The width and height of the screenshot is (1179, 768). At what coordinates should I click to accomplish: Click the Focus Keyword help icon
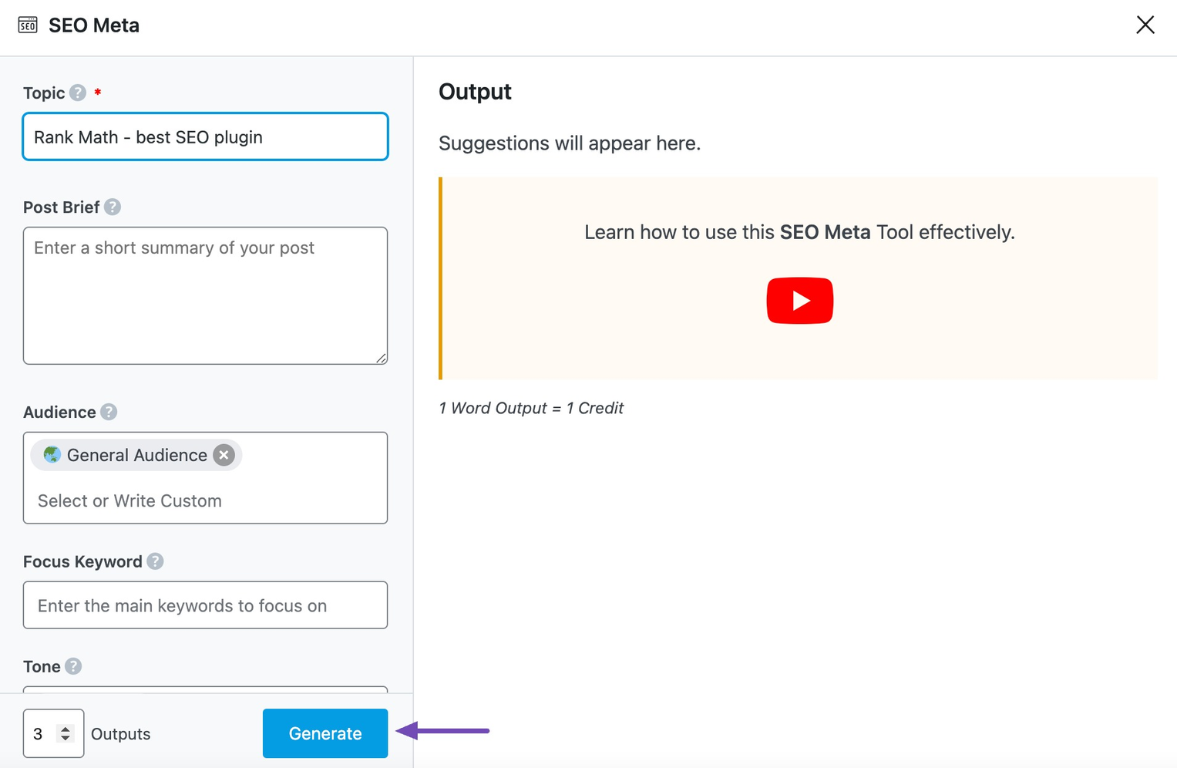coord(155,562)
